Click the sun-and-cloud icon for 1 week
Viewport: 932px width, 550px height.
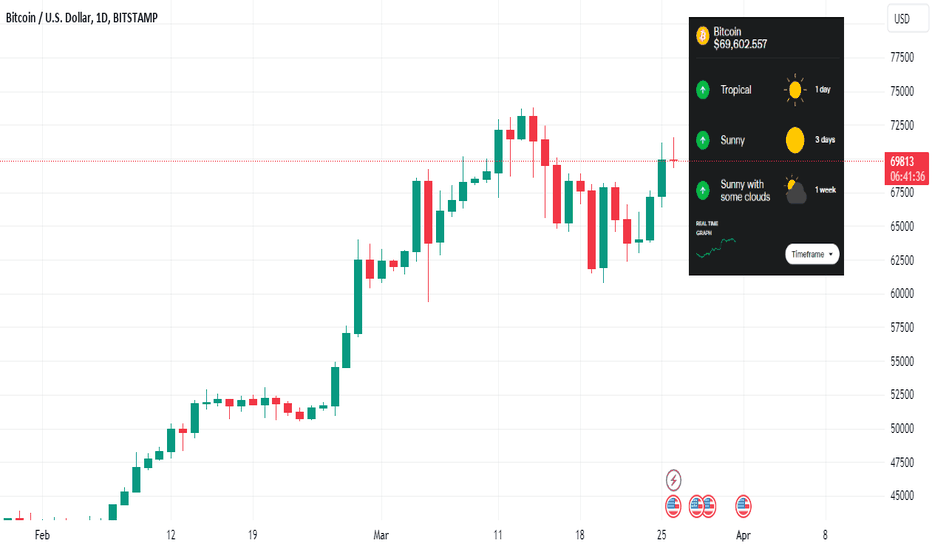click(x=795, y=190)
